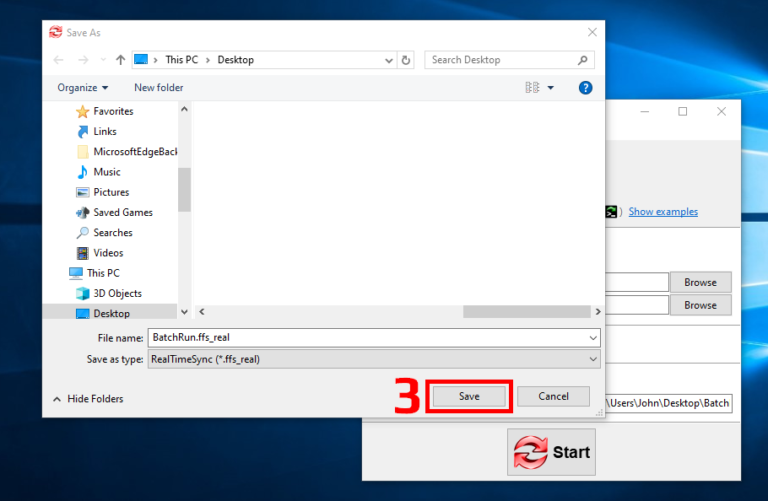Click the command line path field in RealTimeSync
The width and height of the screenshot is (768, 501).
pyautogui.click(x=669, y=403)
